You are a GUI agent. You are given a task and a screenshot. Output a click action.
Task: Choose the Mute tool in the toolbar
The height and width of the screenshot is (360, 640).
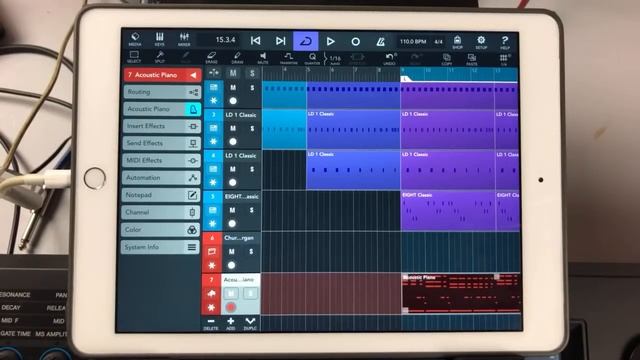click(263, 58)
